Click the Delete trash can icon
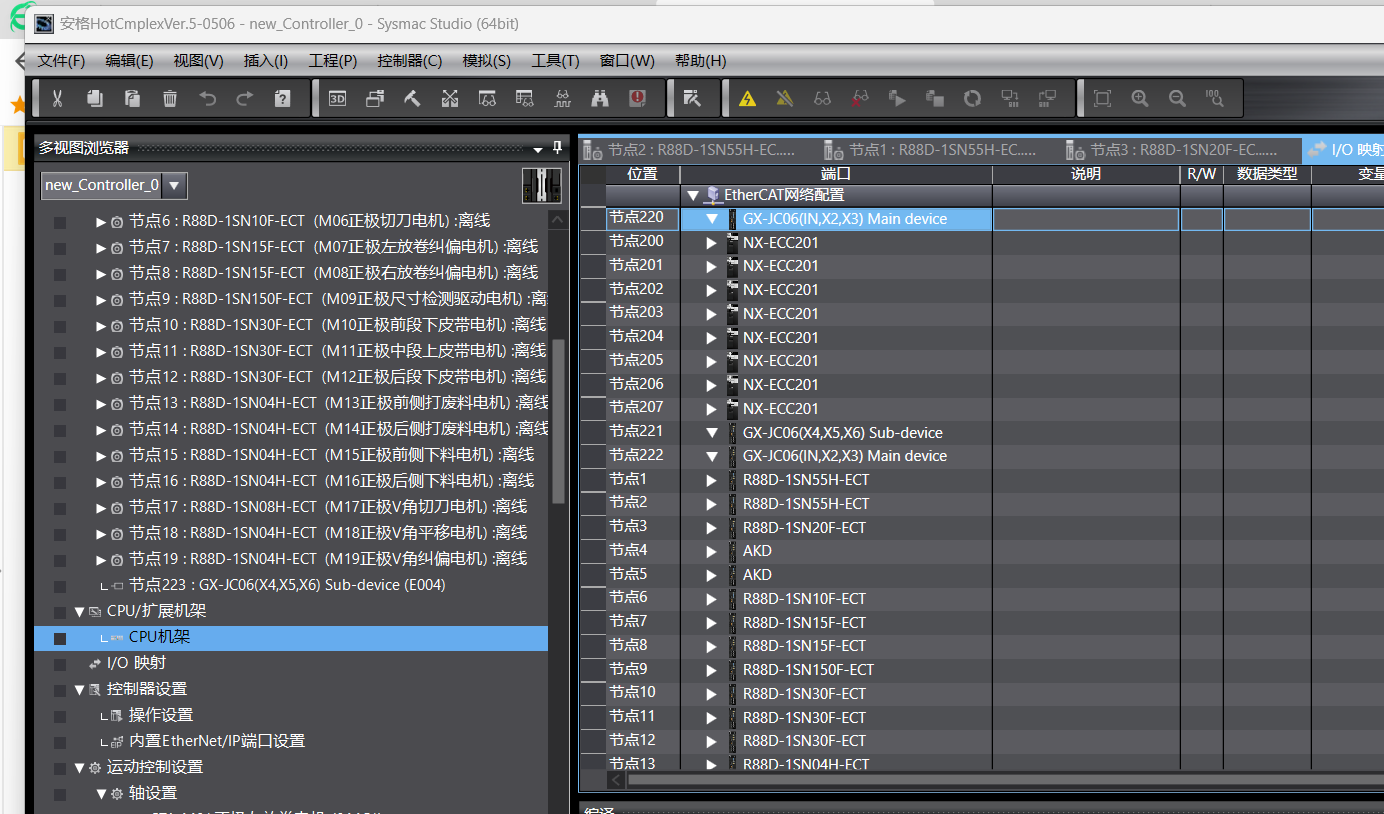Screen dimensions: 1384x814 (170, 98)
